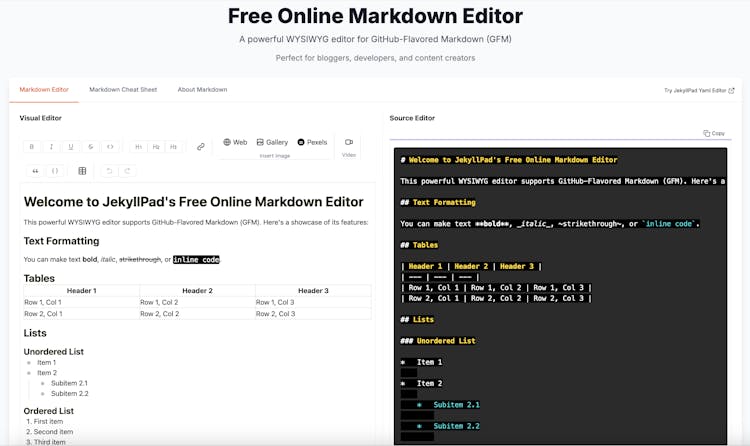The height and width of the screenshot is (446, 750).
Task: Apply strikethrough formatting button
Action: click(x=90, y=146)
